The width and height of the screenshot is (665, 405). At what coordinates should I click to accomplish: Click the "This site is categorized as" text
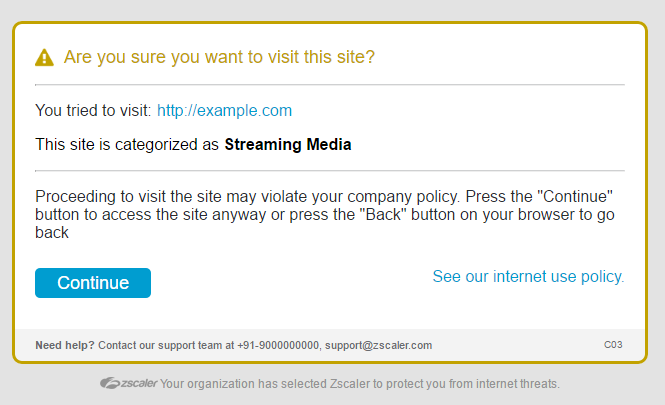[x=127, y=144]
